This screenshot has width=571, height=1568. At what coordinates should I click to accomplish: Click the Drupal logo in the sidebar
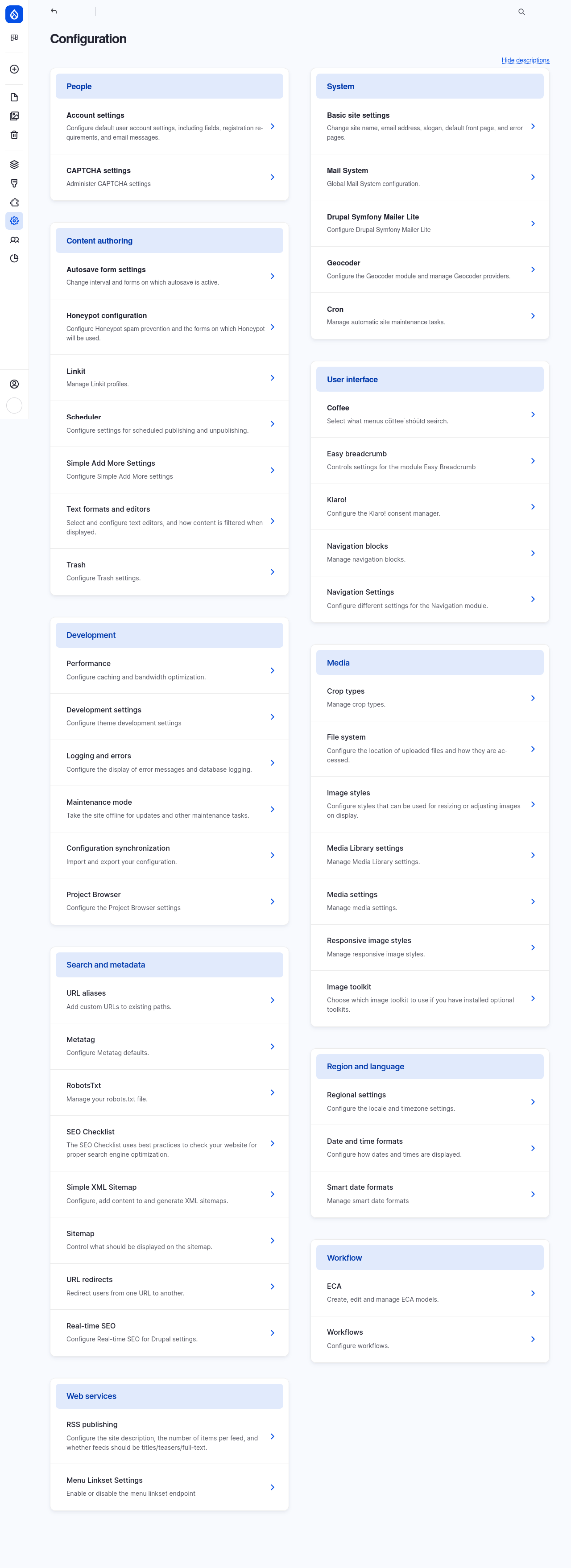(x=14, y=14)
